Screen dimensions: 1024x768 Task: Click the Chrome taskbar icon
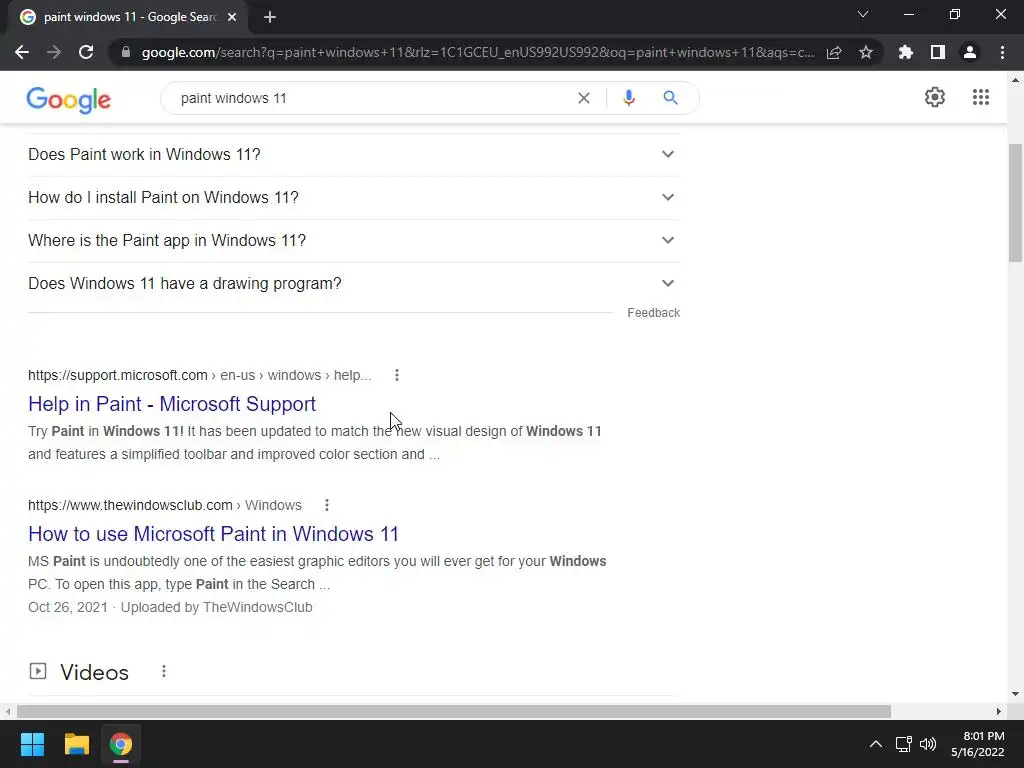pos(121,744)
